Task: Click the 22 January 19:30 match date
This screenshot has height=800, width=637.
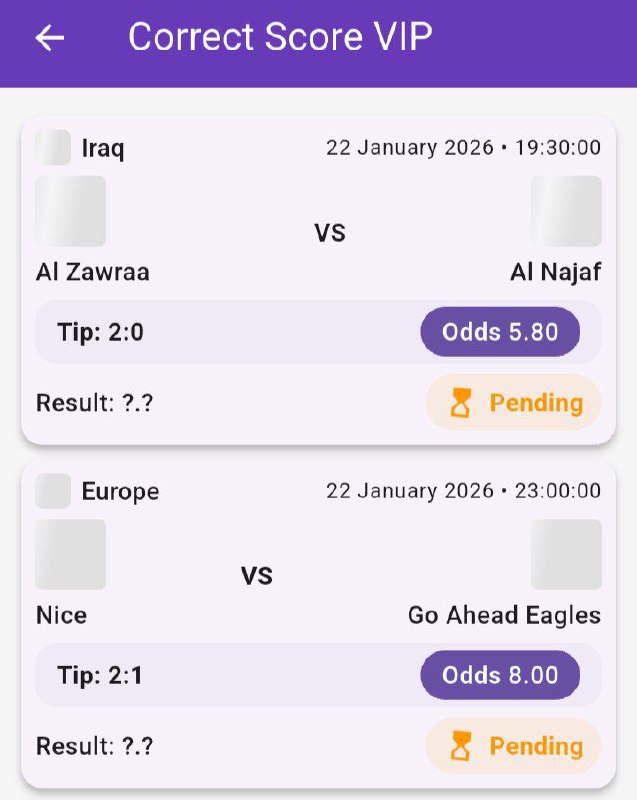Action: (x=463, y=147)
